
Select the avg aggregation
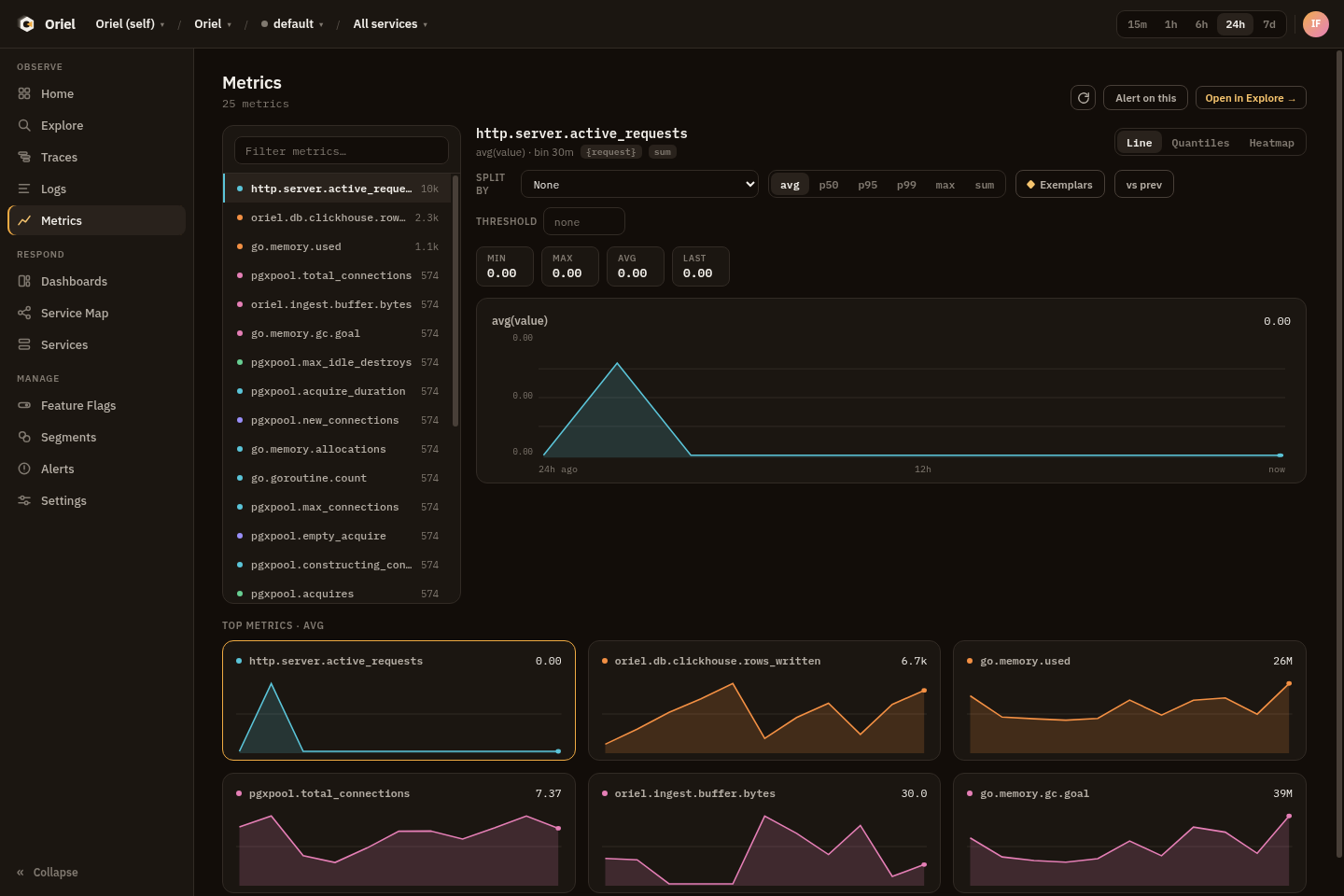pyautogui.click(x=790, y=185)
